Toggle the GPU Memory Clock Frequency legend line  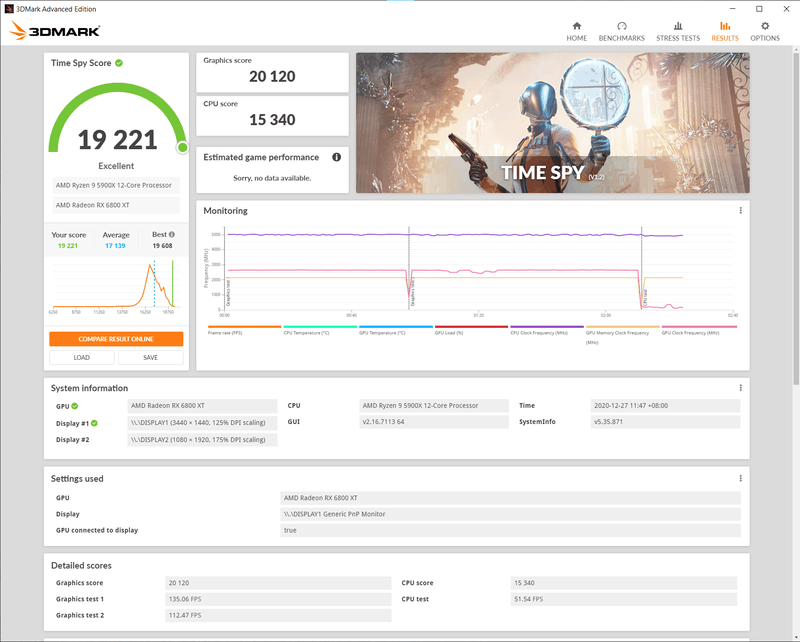pyautogui.click(x=622, y=327)
